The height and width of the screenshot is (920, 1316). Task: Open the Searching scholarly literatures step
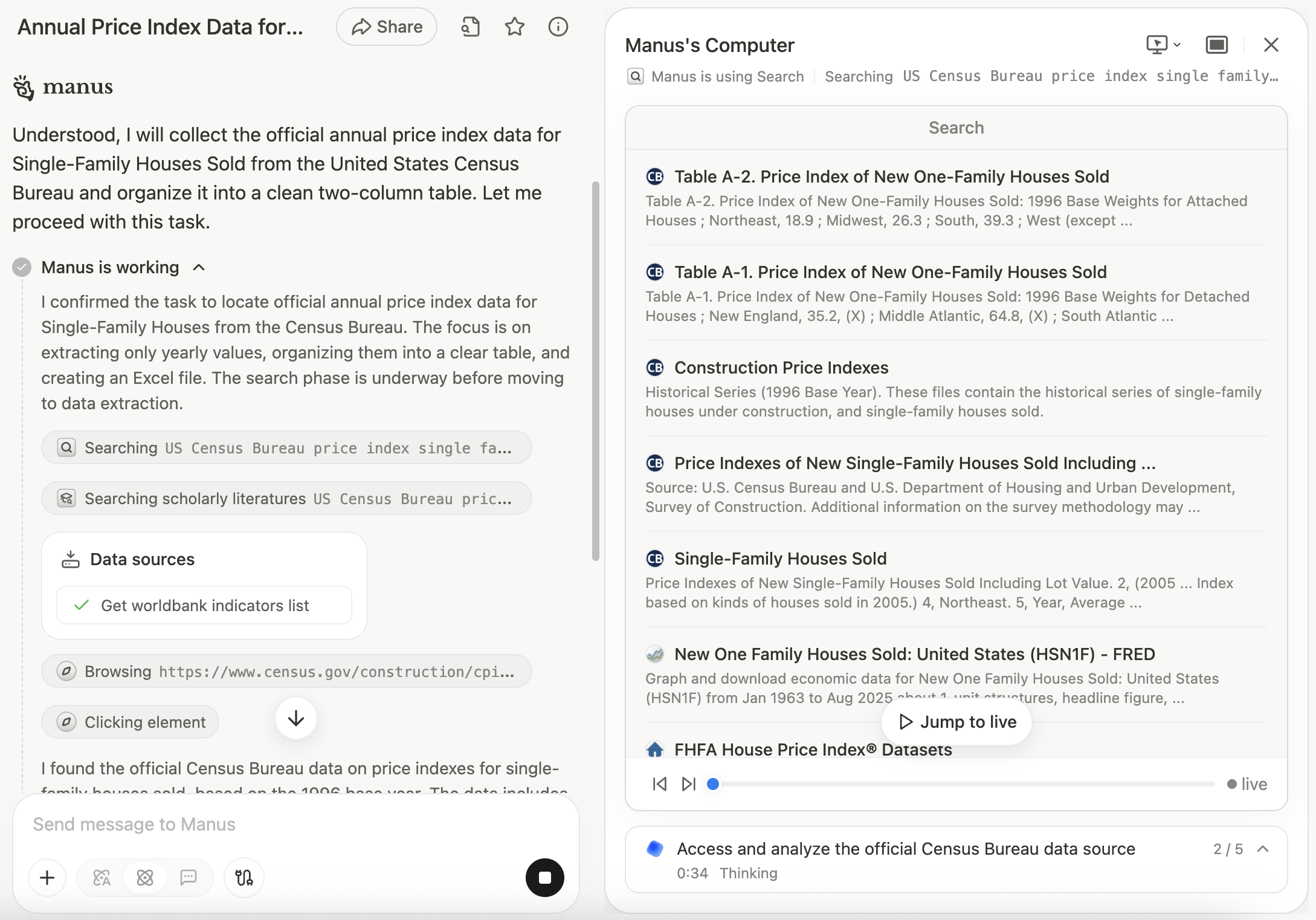point(286,499)
